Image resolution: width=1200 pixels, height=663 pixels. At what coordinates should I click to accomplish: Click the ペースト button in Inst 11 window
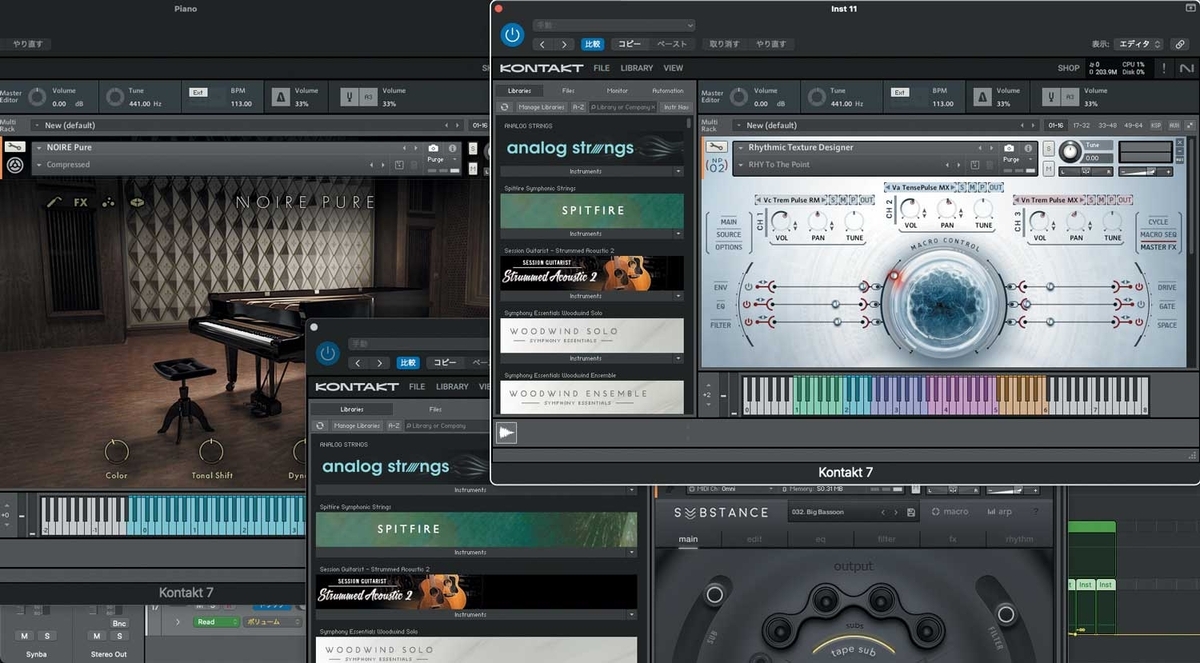[671, 44]
